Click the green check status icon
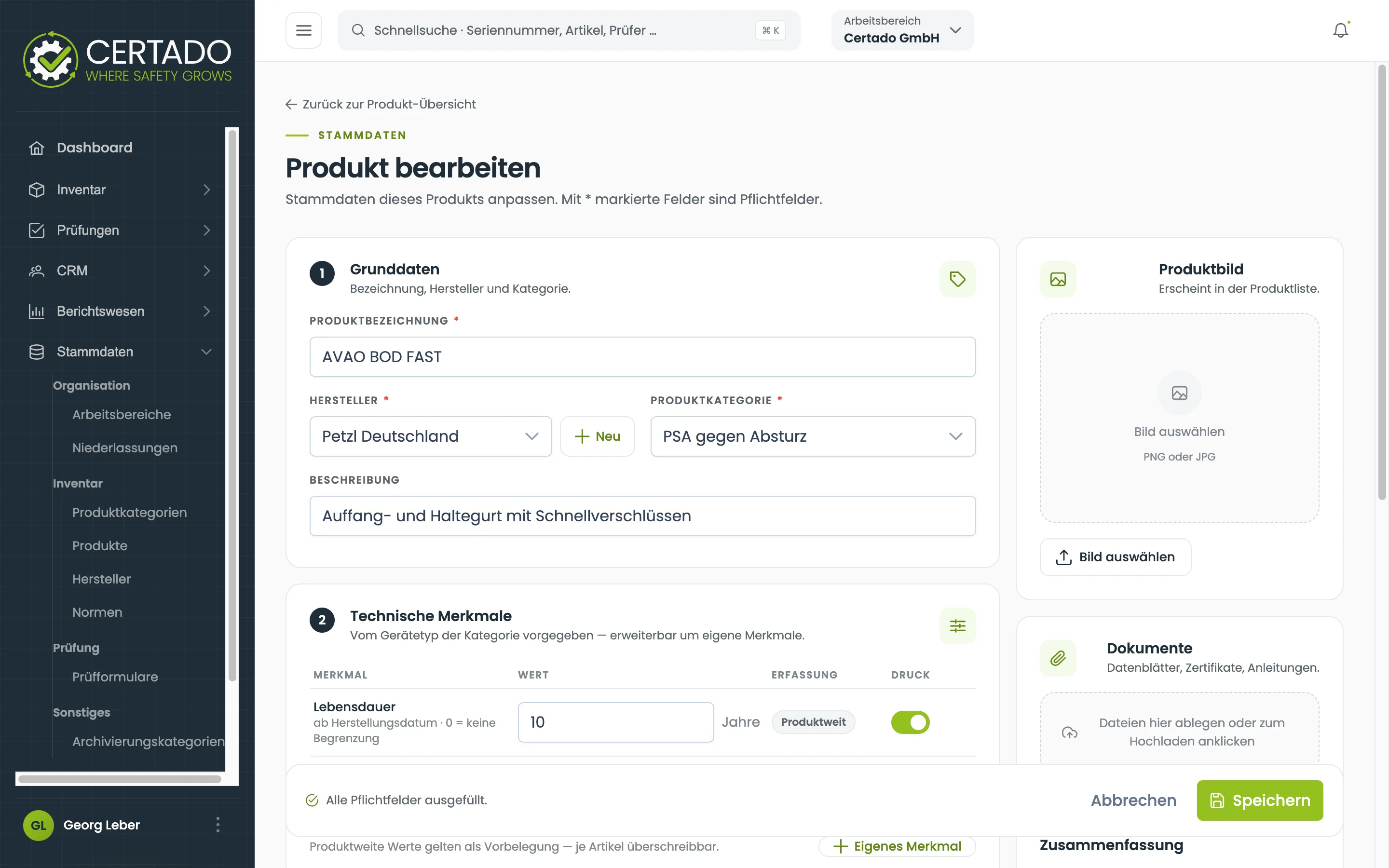The height and width of the screenshot is (868, 1389). [312, 800]
